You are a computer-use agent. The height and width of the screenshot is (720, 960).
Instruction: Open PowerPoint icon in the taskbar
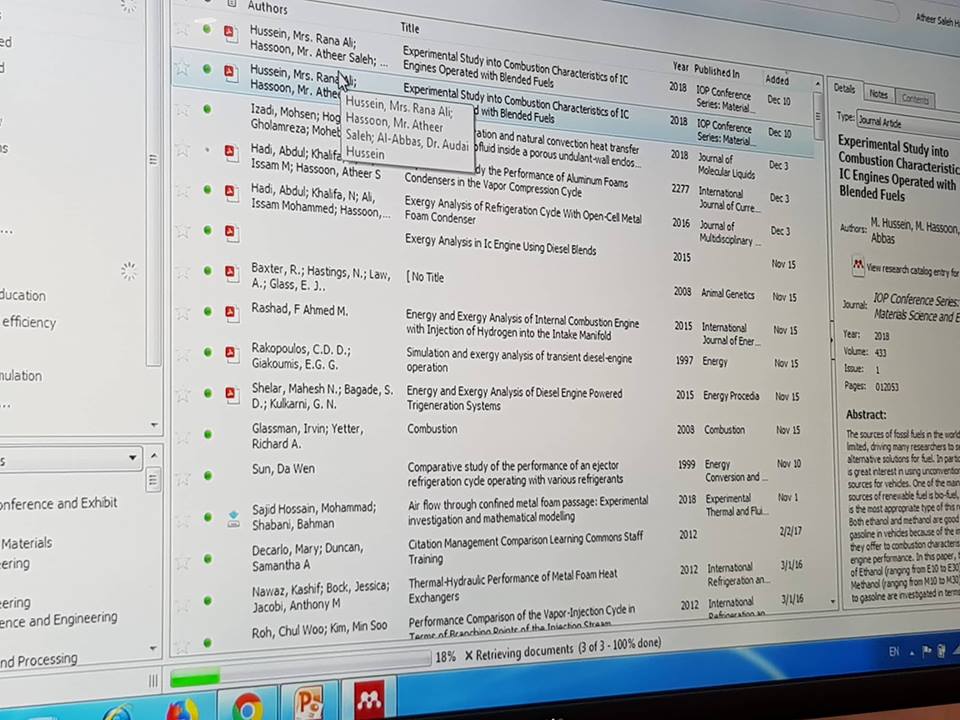click(309, 703)
